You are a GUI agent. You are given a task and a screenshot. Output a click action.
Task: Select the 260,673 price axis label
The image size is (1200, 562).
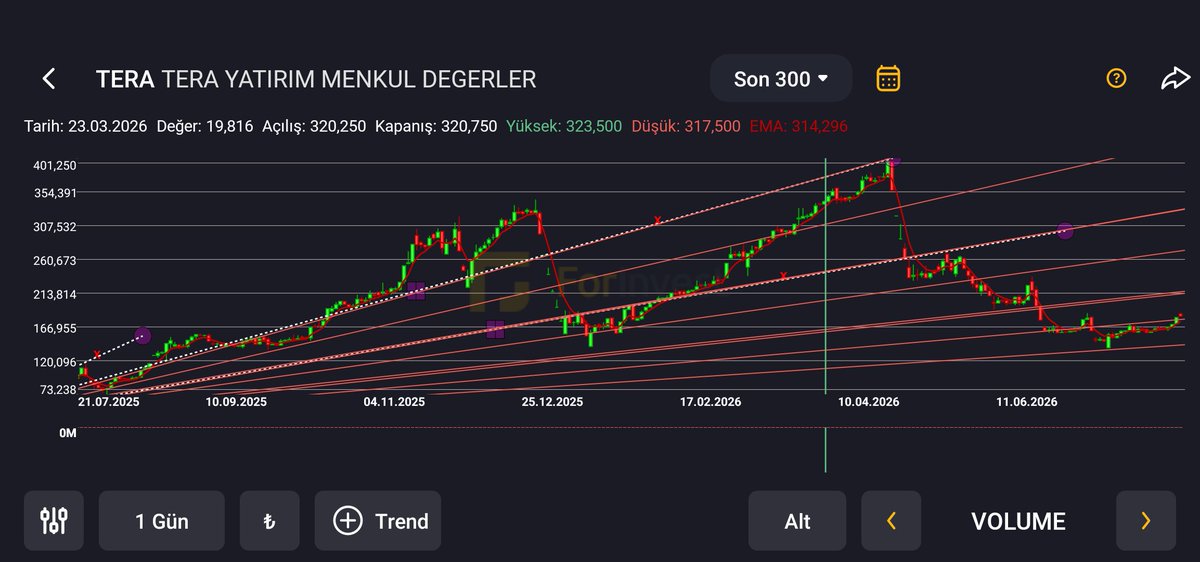54,260
